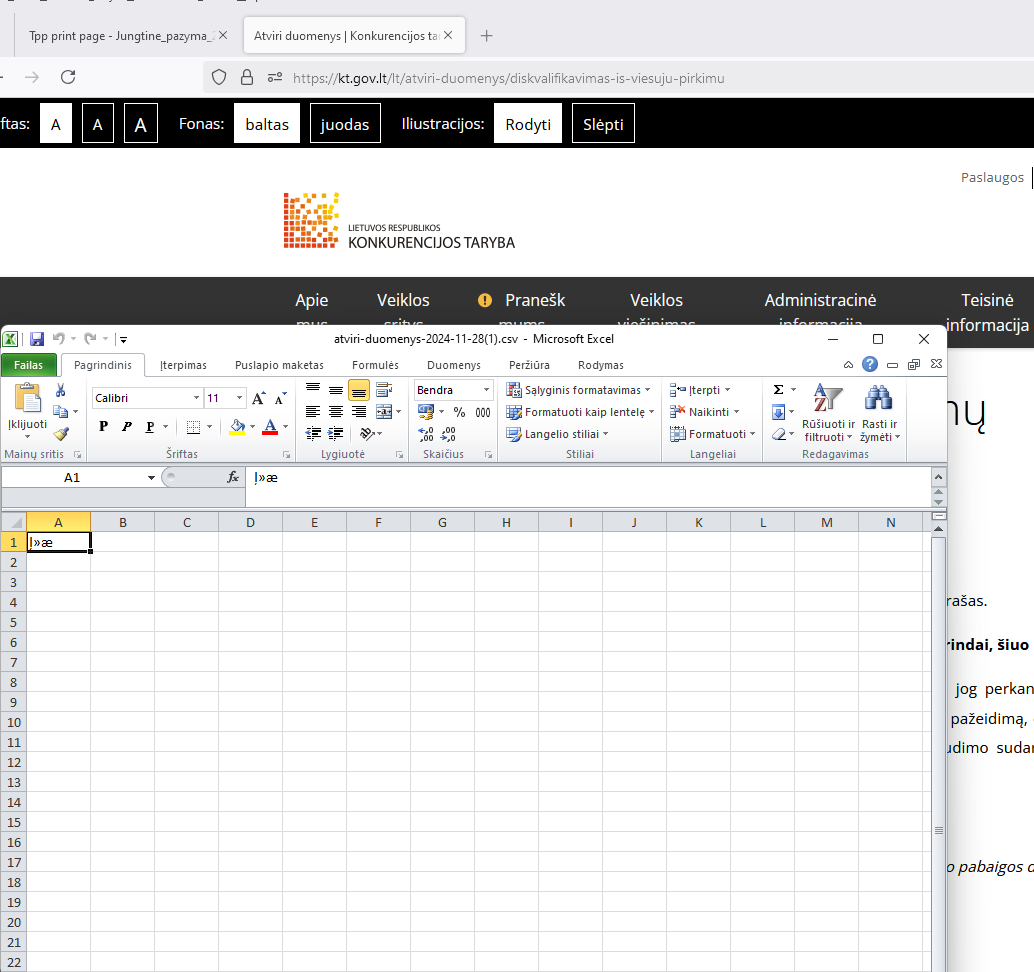The height and width of the screenshot is (972, 1034).
Task: Click the percent style icon
Action: pos(459,412)
